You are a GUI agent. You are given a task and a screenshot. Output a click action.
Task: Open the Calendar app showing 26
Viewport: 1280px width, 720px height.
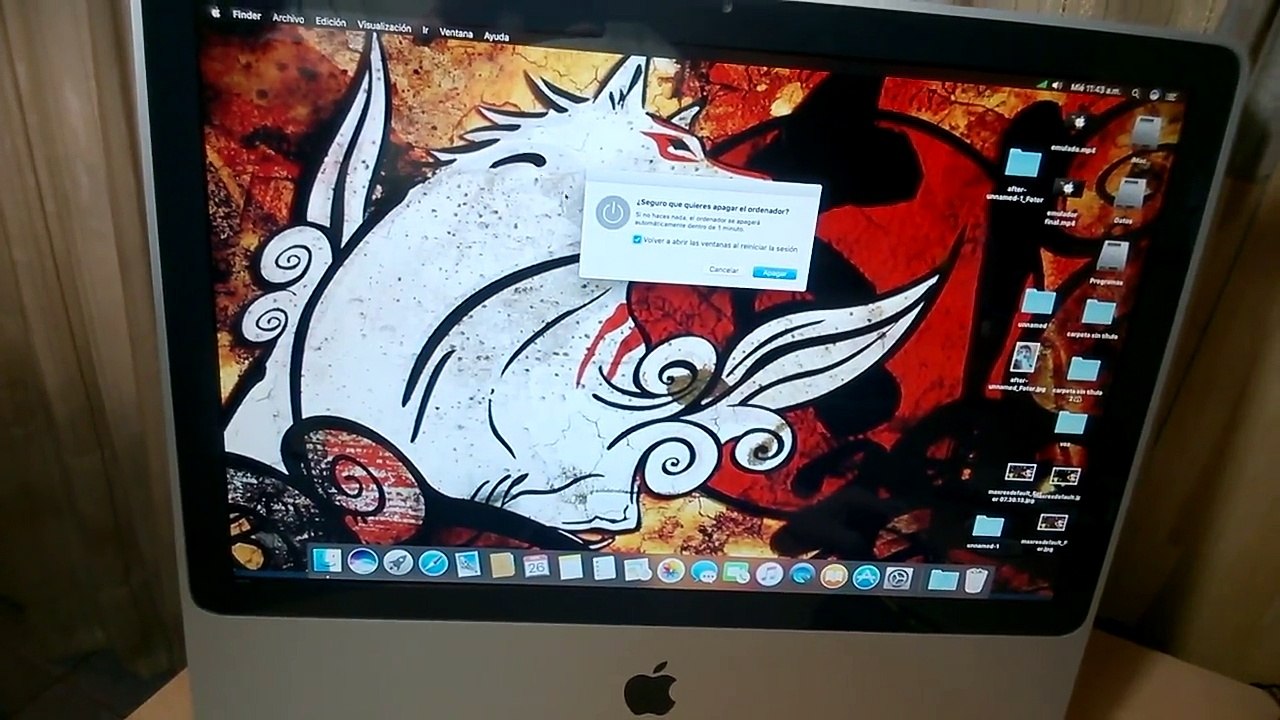tap(536, 566)
